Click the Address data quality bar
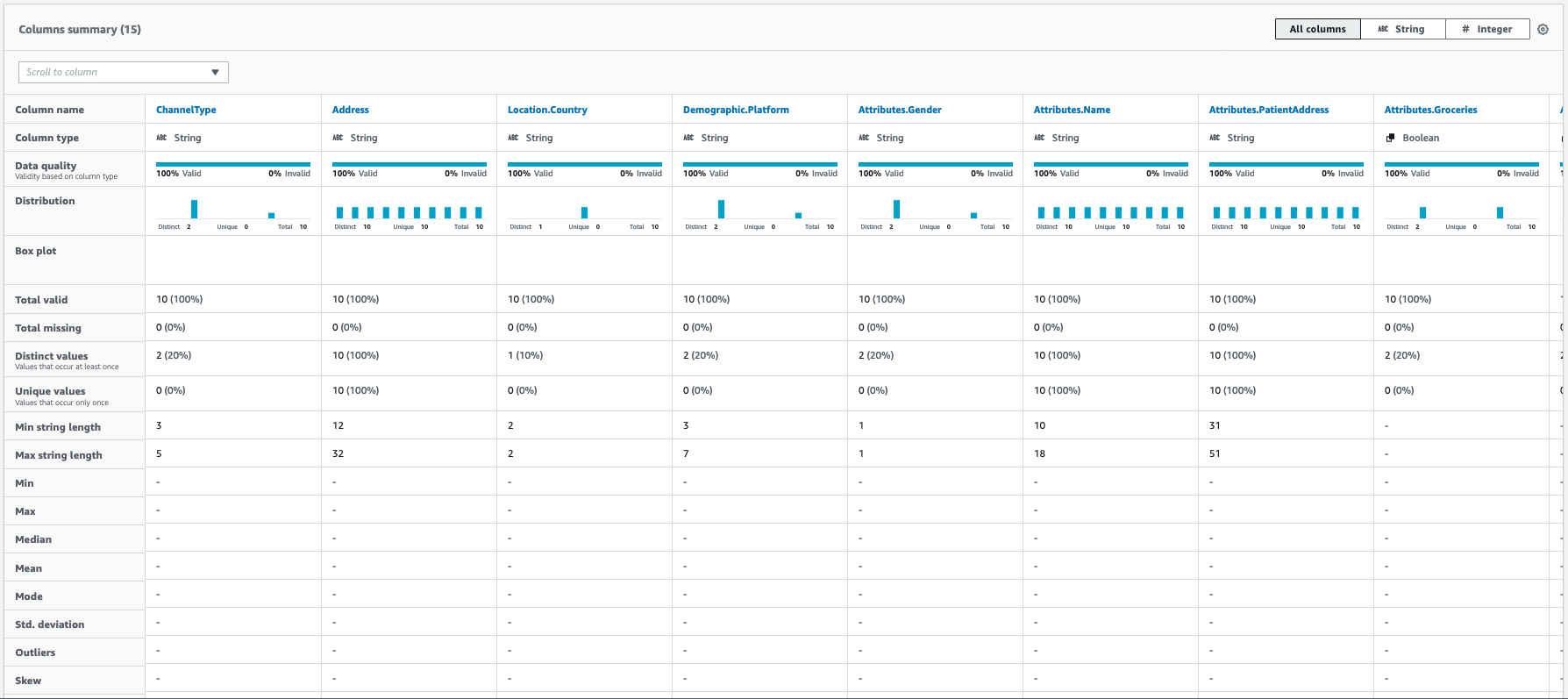Image resolution: width=1568 pixels, height=699 pixels. coord(410,164)
